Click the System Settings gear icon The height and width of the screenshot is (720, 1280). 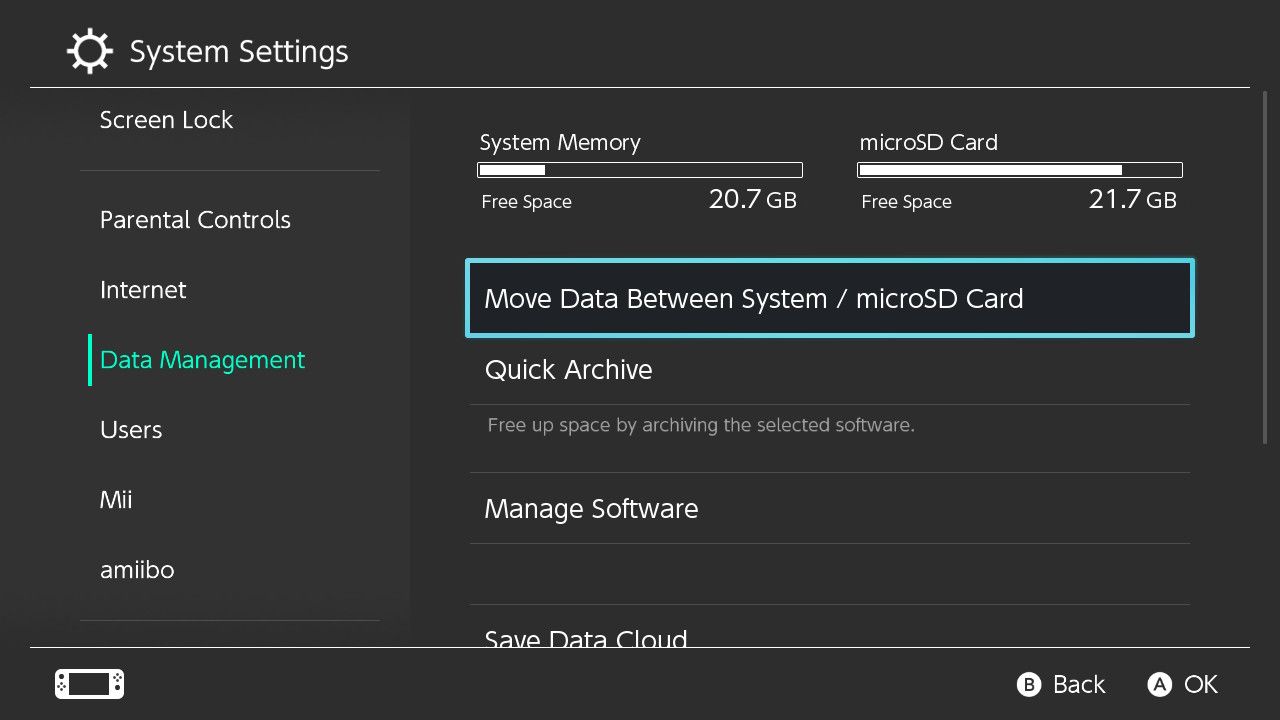89,51
